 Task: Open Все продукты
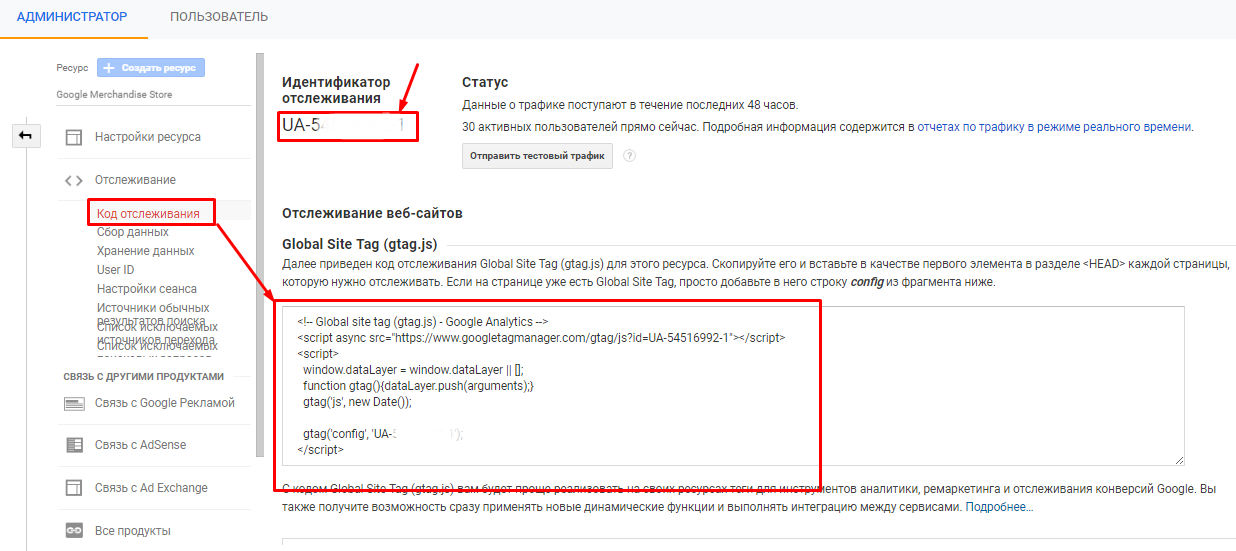point(133,531)
